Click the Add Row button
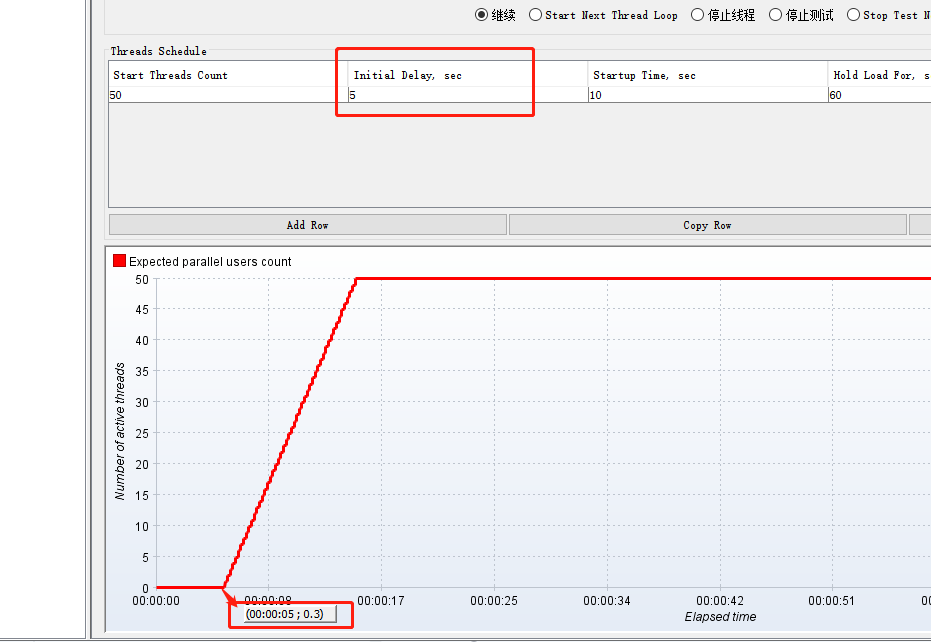 tap(307, 224)
